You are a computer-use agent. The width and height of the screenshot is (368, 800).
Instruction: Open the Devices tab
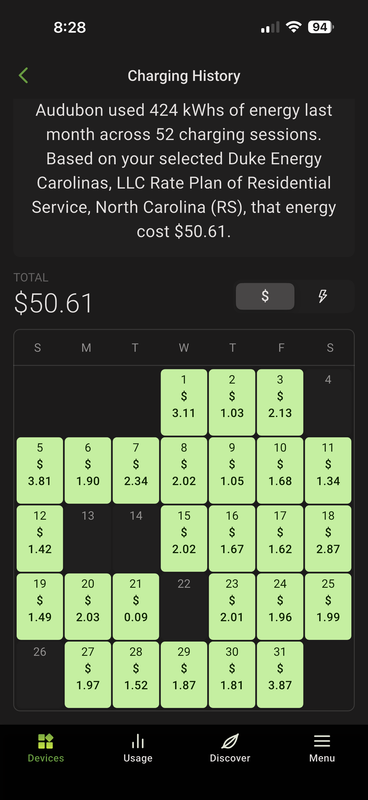[46, 748]
